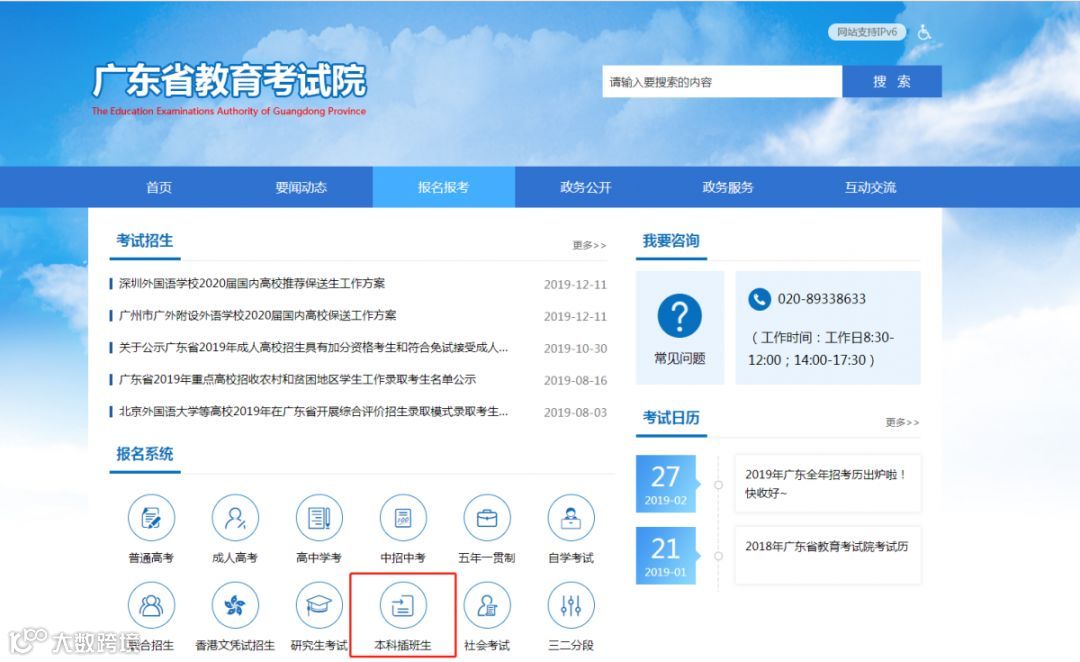Open the 要闻动态 nav tab
Image resolution: width=1080 pixels, height=662 pixels.
pyautogui.click(x=301, y=187)
